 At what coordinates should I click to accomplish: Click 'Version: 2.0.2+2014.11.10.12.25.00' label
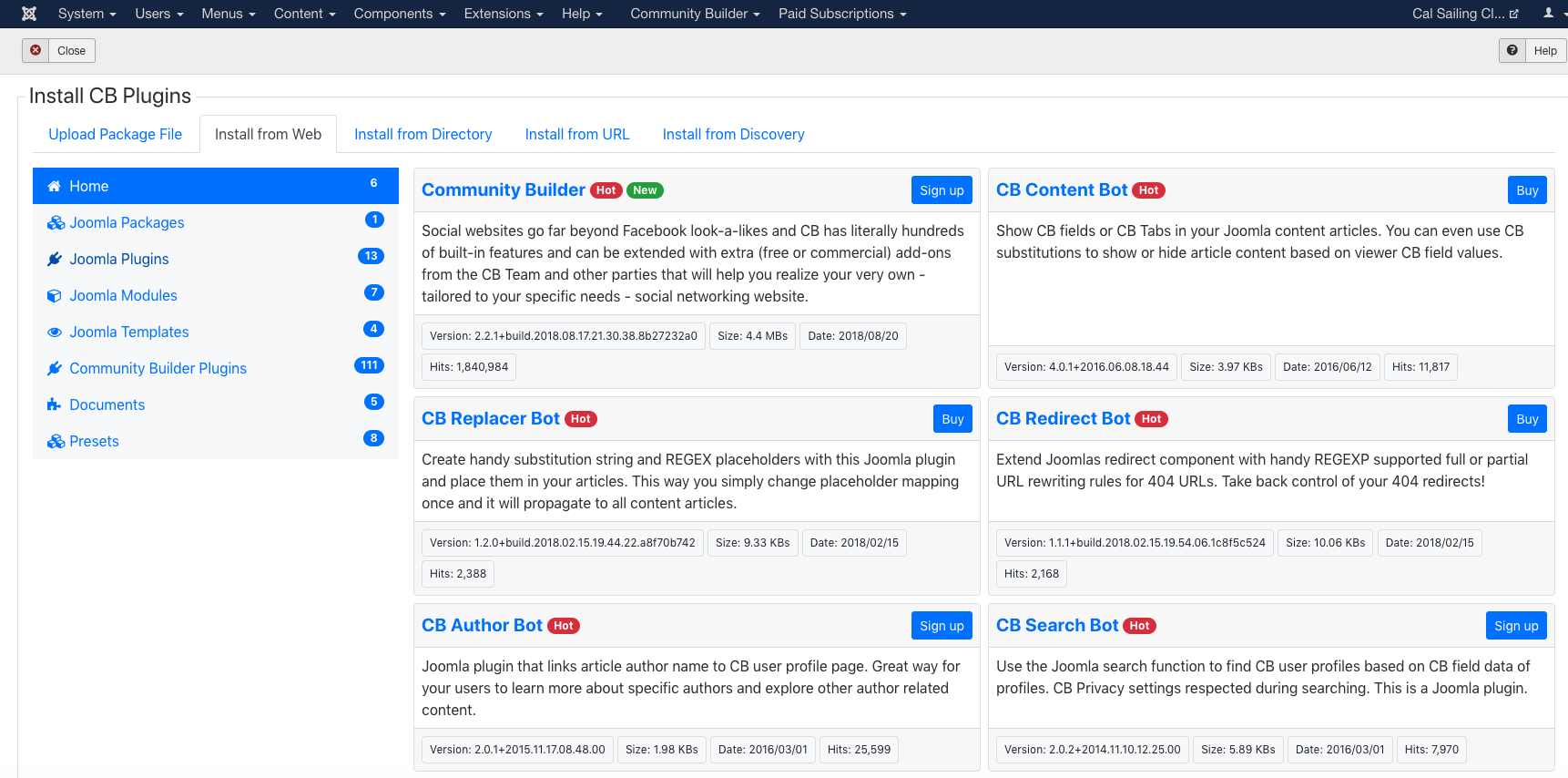tap(1092, 750)
